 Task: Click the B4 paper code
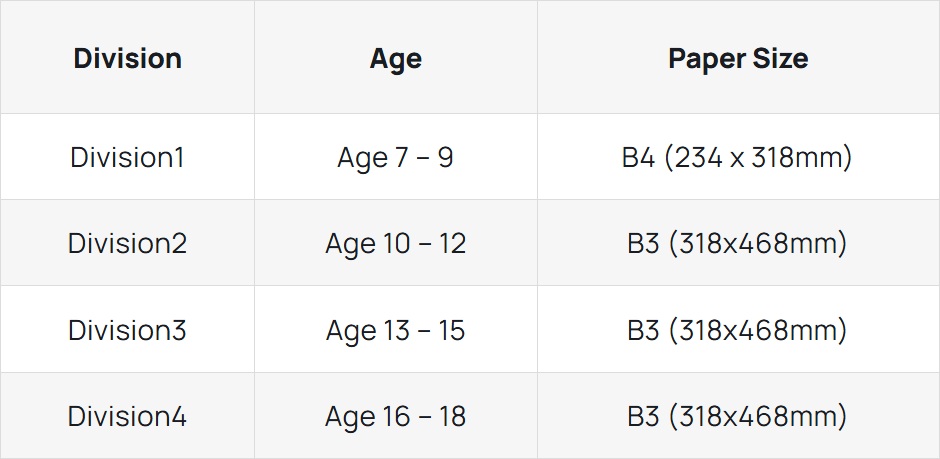coord(638,157)
